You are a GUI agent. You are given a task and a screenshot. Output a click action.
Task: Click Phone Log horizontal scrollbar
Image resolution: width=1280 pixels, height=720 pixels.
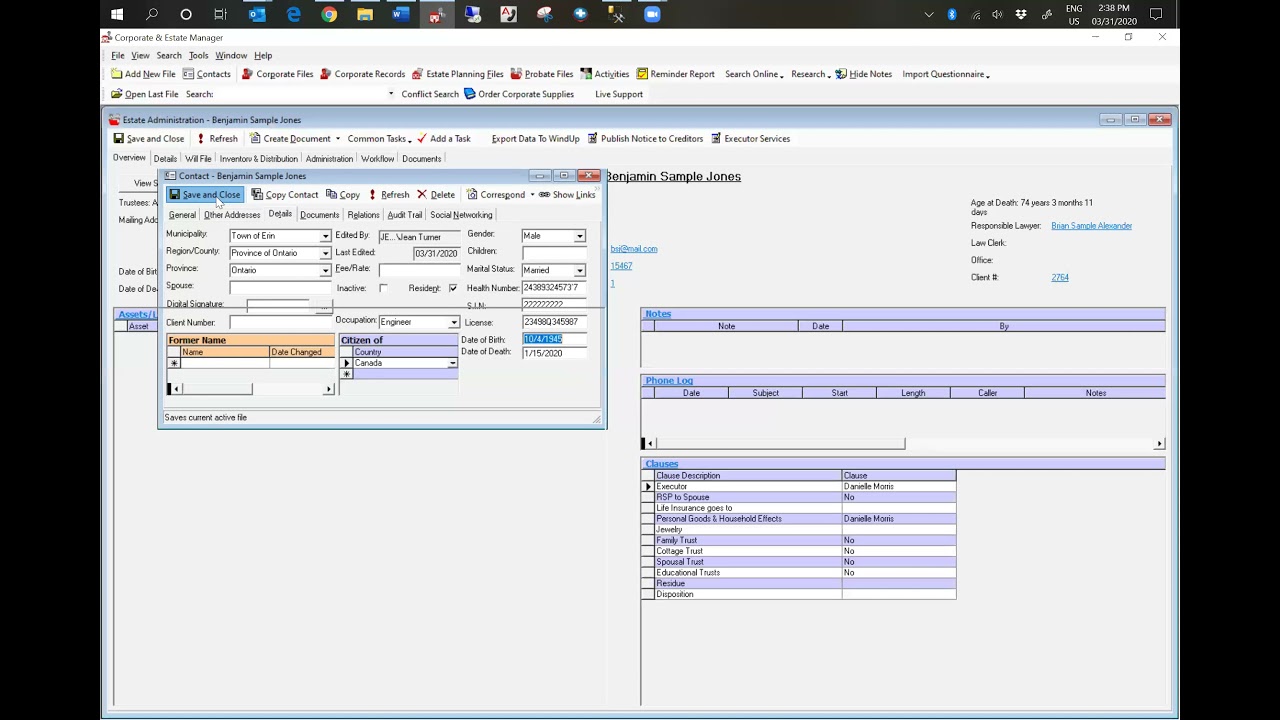point(903,443)
